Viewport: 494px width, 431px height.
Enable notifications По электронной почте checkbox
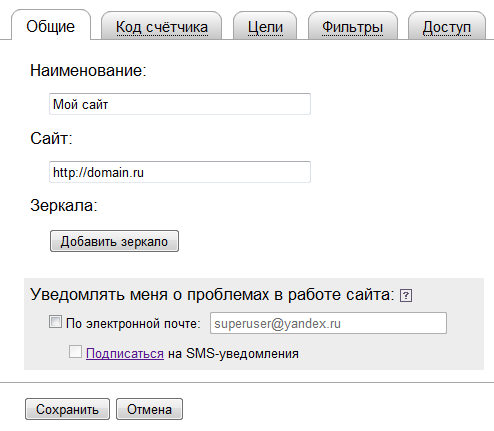(55, 322)
